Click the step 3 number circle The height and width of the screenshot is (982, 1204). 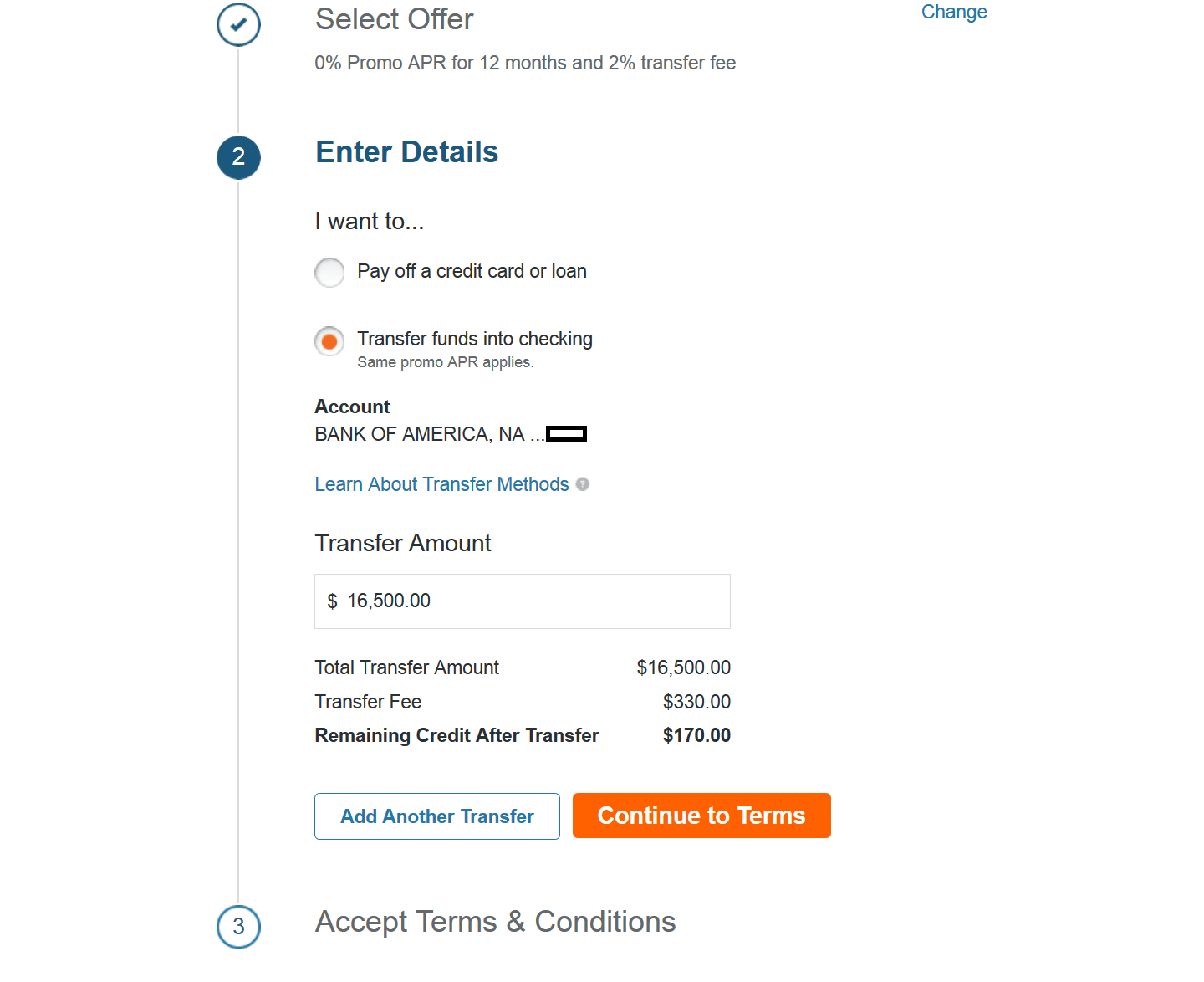click(x=238, y=927)
